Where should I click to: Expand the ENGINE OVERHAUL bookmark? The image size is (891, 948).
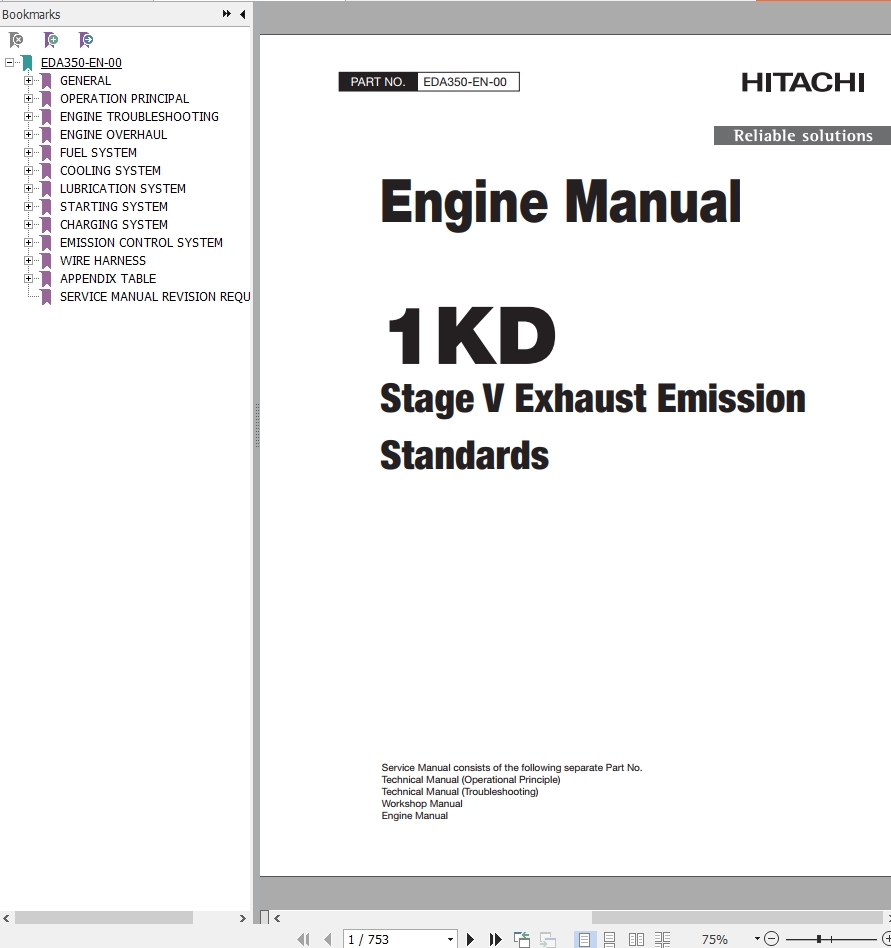[x=28, y=134]
